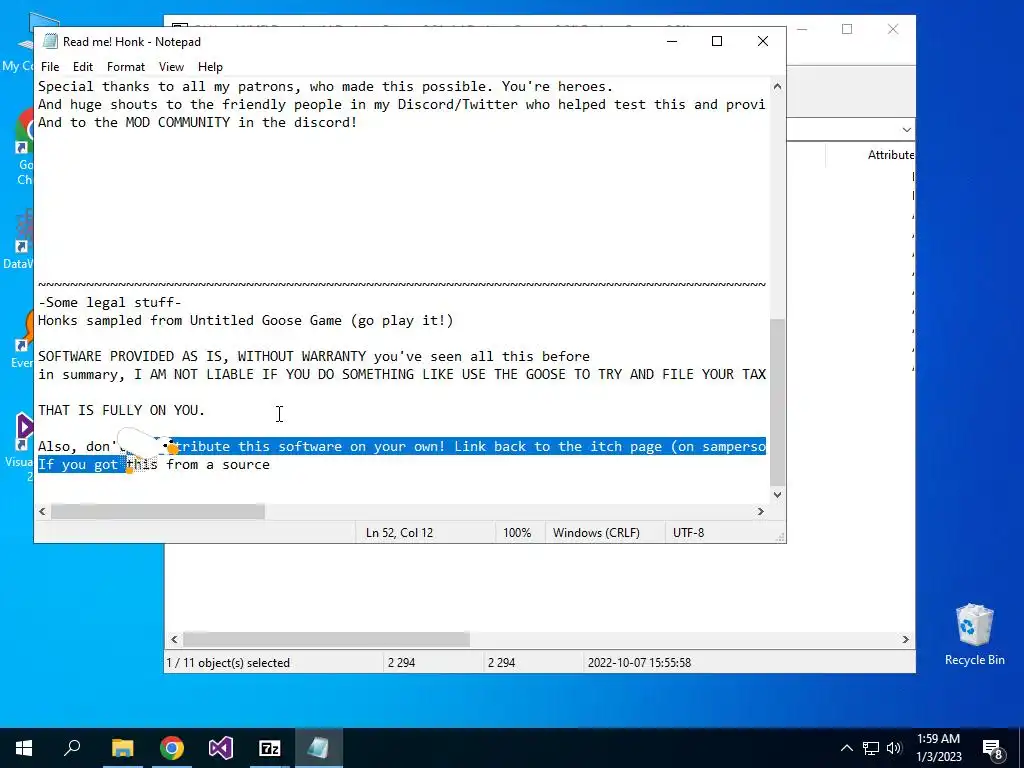Click Notepad horizontal scroll right arrow
The height and width of the screenshot is (768, 1024).
[x=760, y=511]
